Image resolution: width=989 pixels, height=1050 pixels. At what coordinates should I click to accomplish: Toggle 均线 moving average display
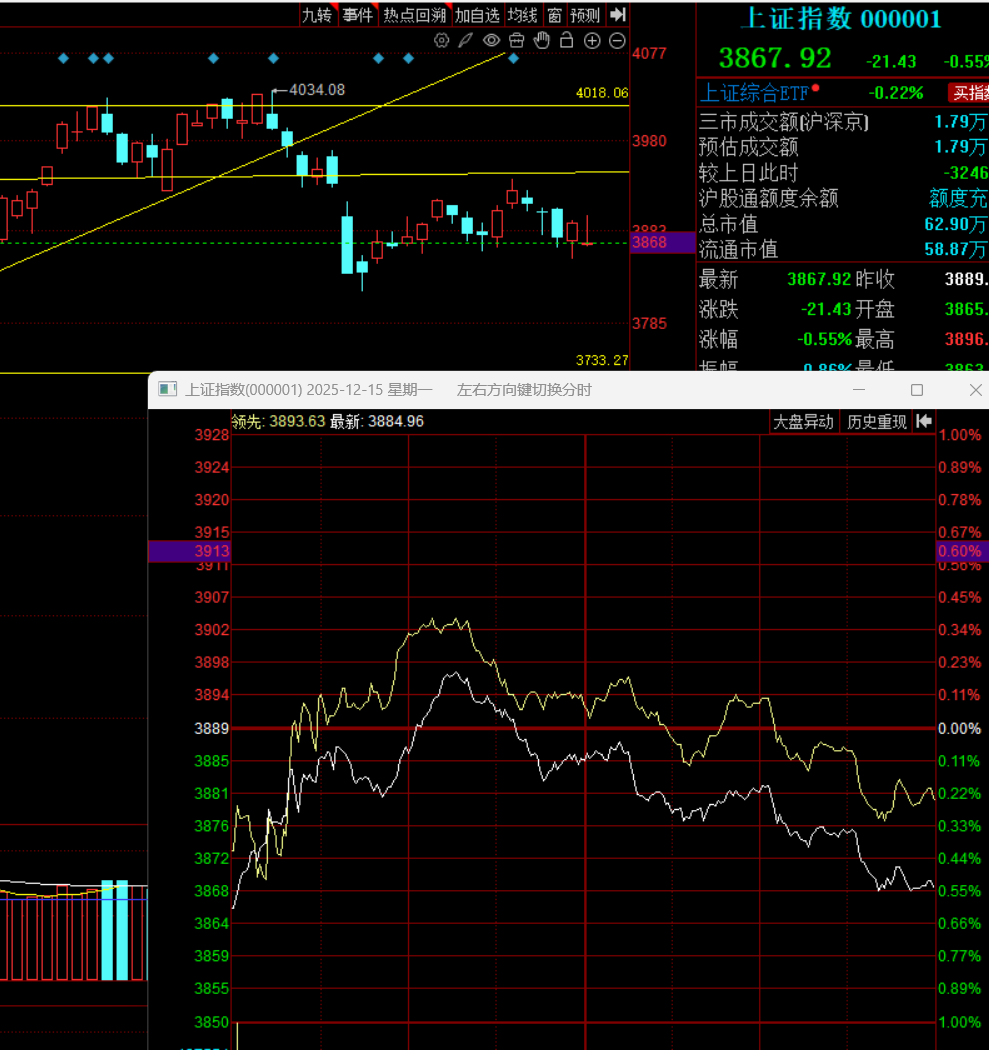522,15
